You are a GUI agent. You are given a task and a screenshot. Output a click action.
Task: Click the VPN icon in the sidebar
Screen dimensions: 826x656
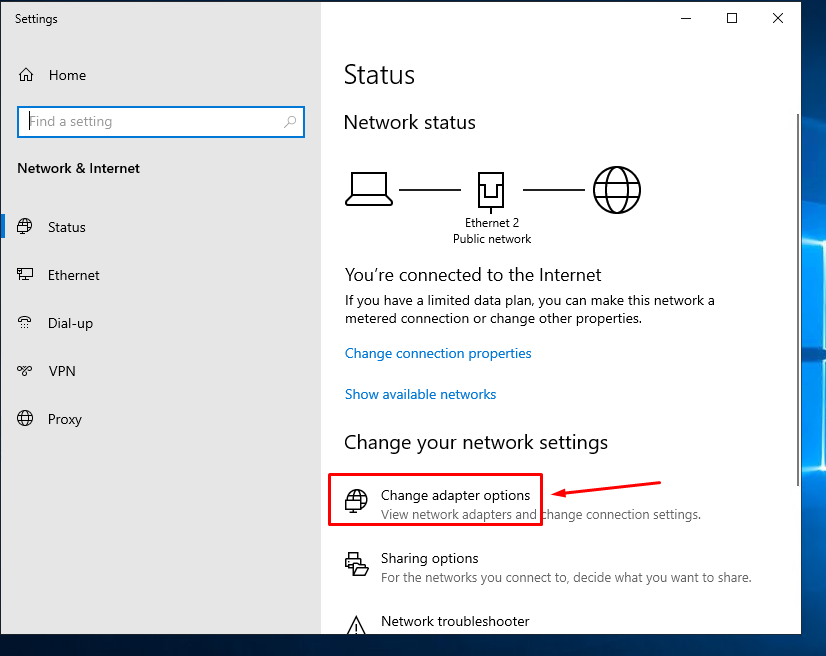point(26,371)
